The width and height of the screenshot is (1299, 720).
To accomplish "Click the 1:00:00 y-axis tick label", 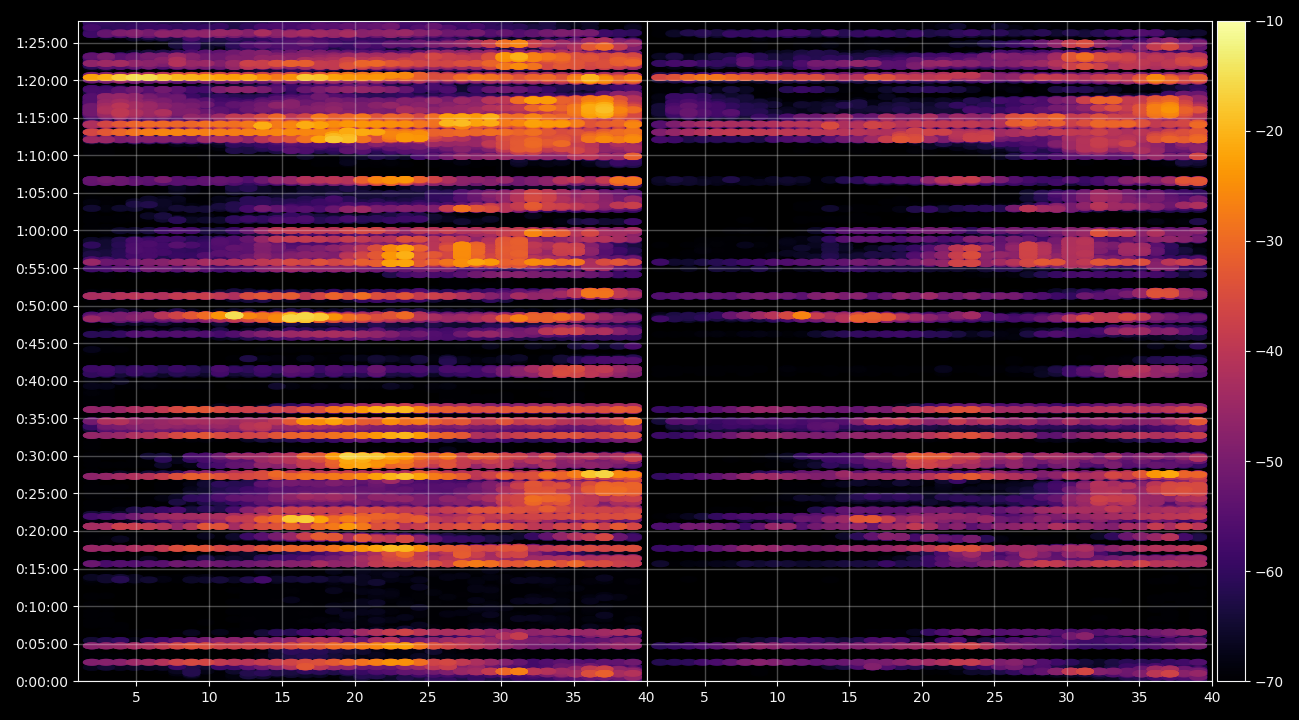I will (x=42, y=231).
